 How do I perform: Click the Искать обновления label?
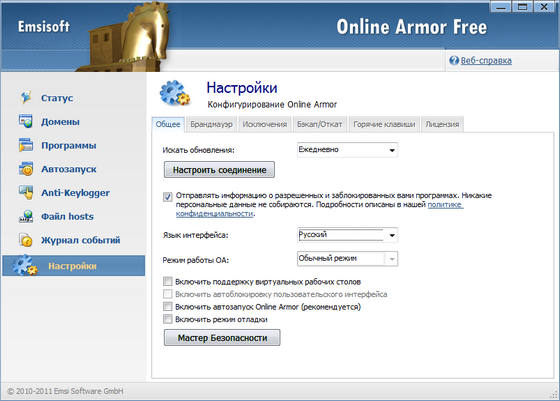(199, 150)
